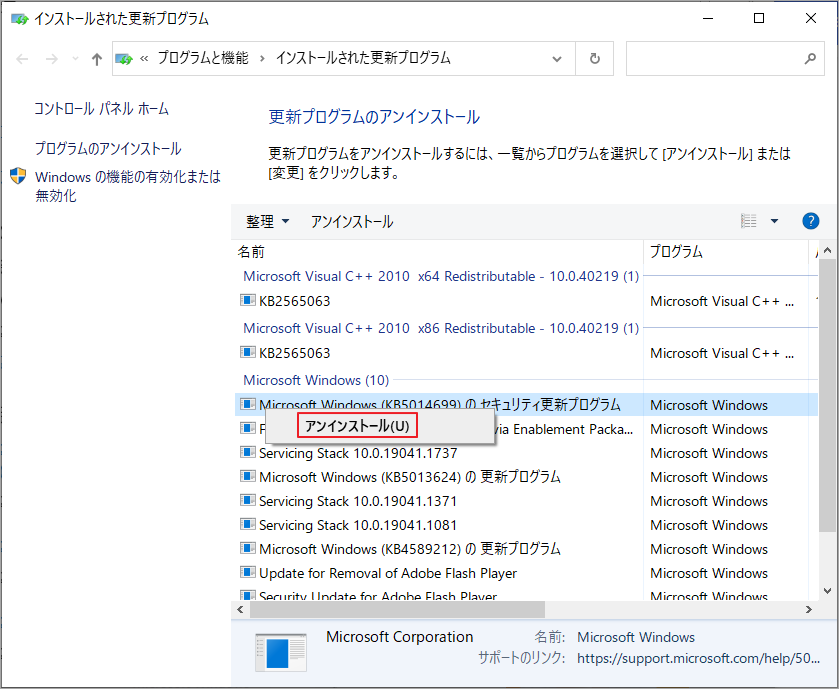
Task: Click the shield icon beside Windows features
Action: 18,176
